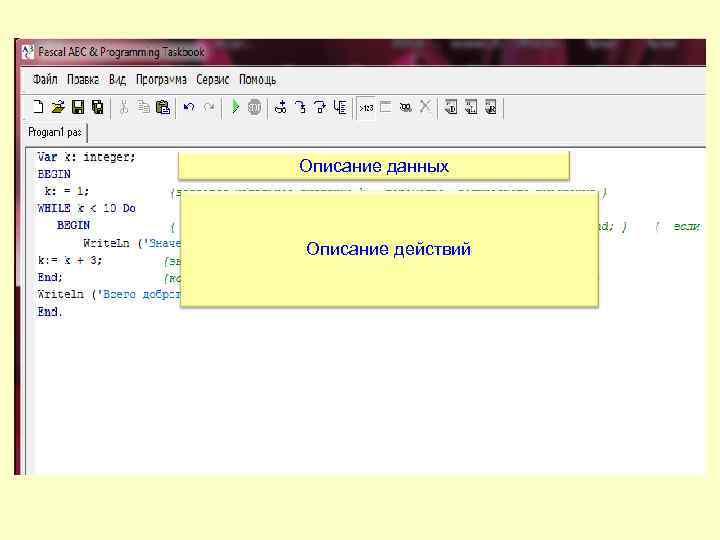Click the 'WHILE k < 10 Do' line
This screenshot has height=540, width=720.
click(x=86, y=208)
